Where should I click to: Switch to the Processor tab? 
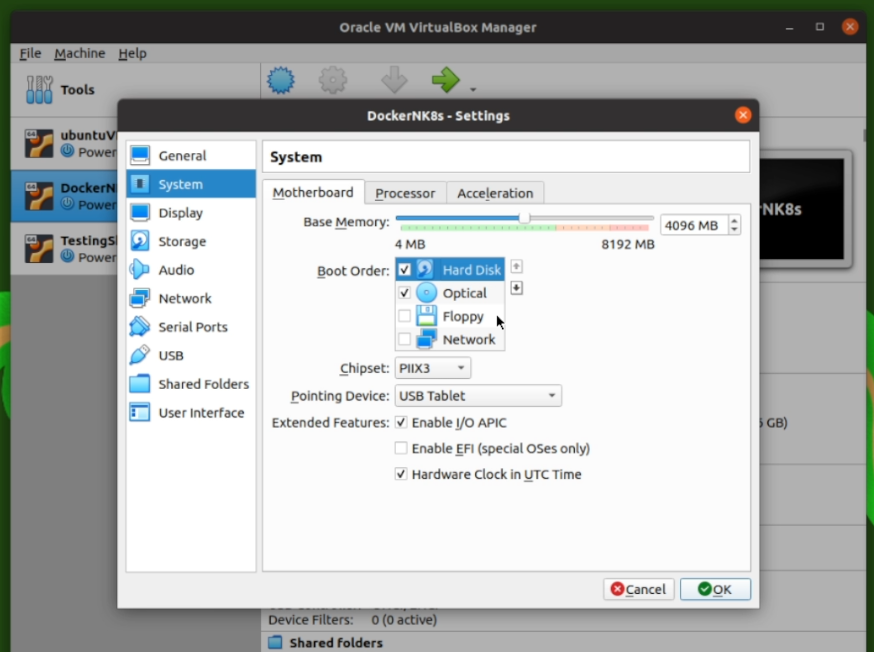pos(405,192)
